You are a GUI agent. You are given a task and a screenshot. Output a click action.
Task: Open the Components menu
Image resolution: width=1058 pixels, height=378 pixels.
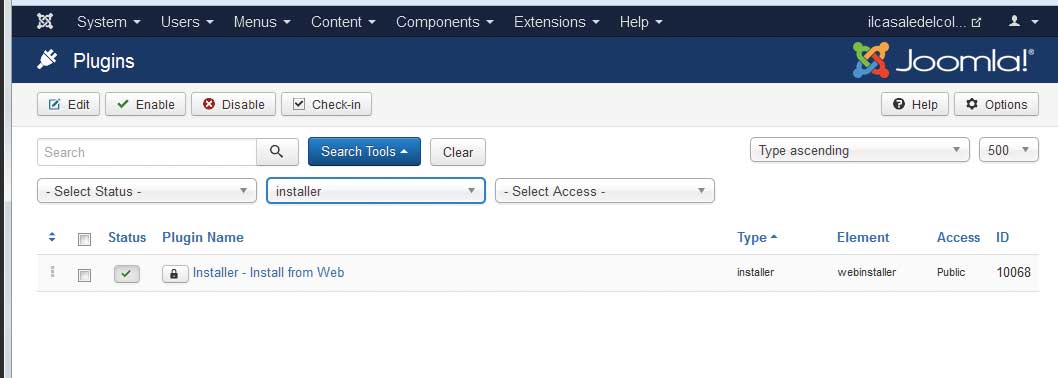[445, 22]
